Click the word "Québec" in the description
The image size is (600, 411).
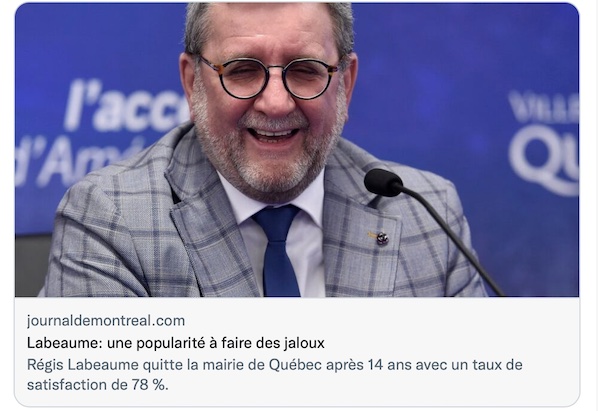(x=295, y=365)
